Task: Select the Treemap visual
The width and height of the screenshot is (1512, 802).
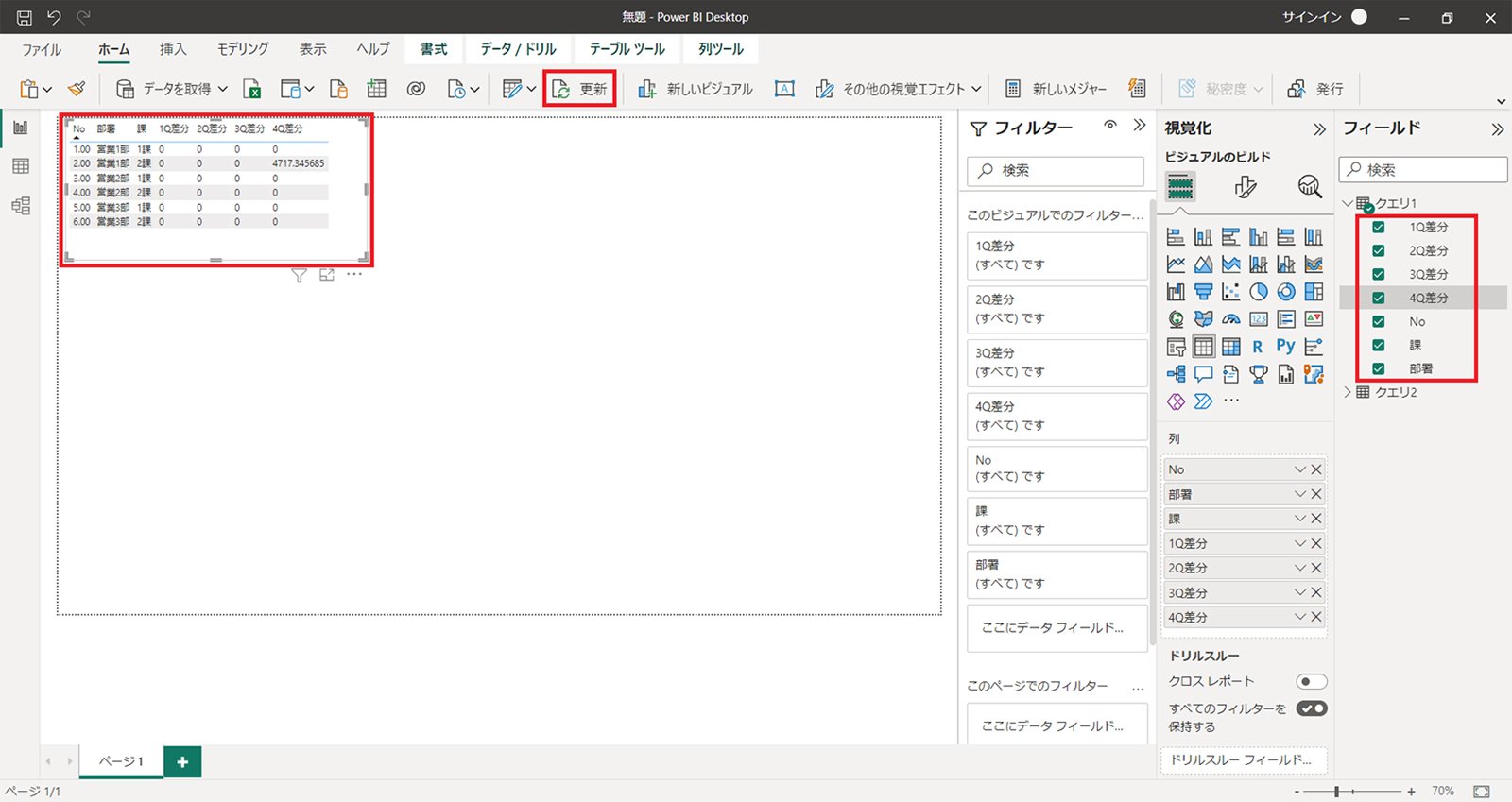Action: click(x=1314, y=292)
